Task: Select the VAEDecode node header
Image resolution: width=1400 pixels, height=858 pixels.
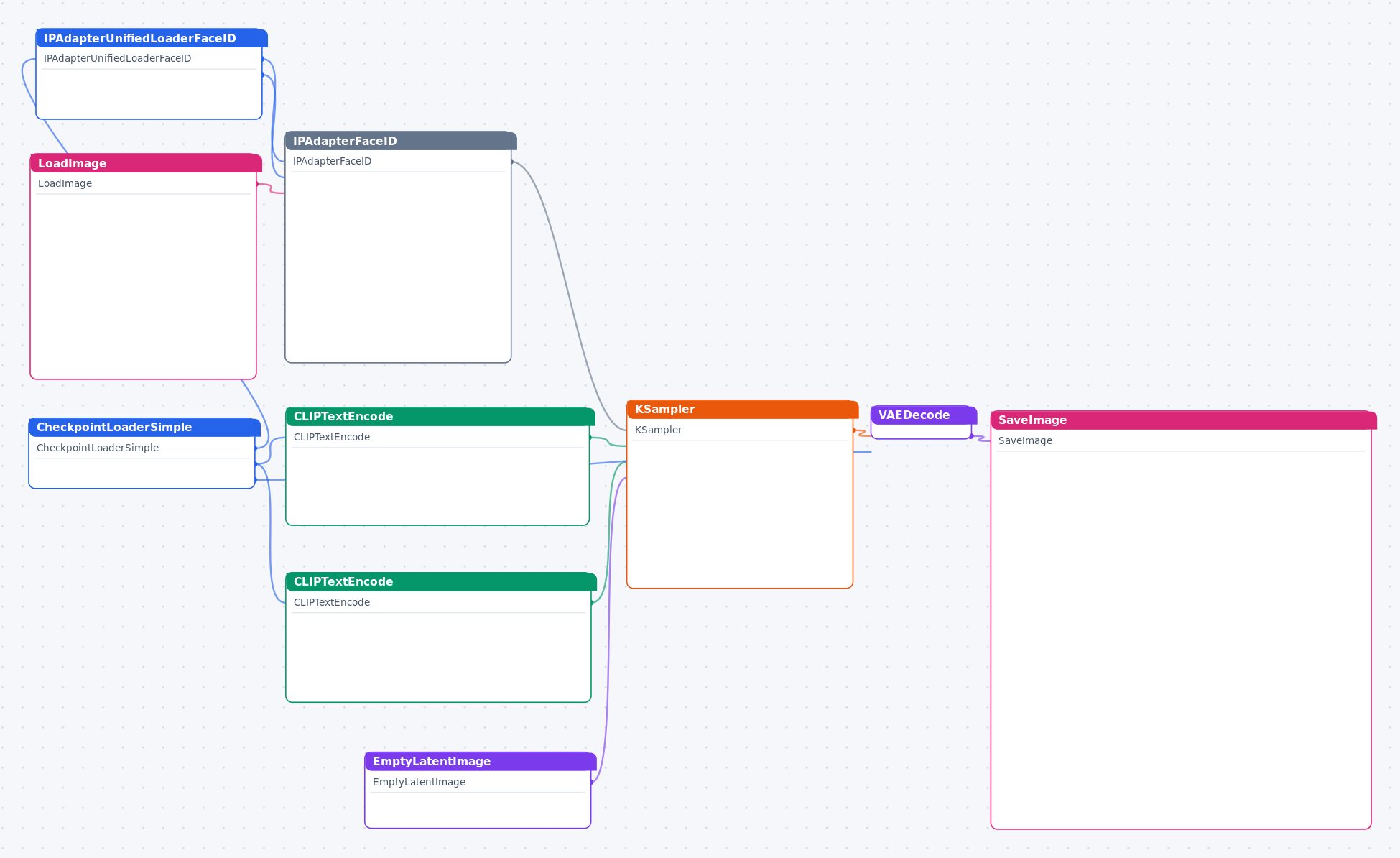Action: [924, 415]
